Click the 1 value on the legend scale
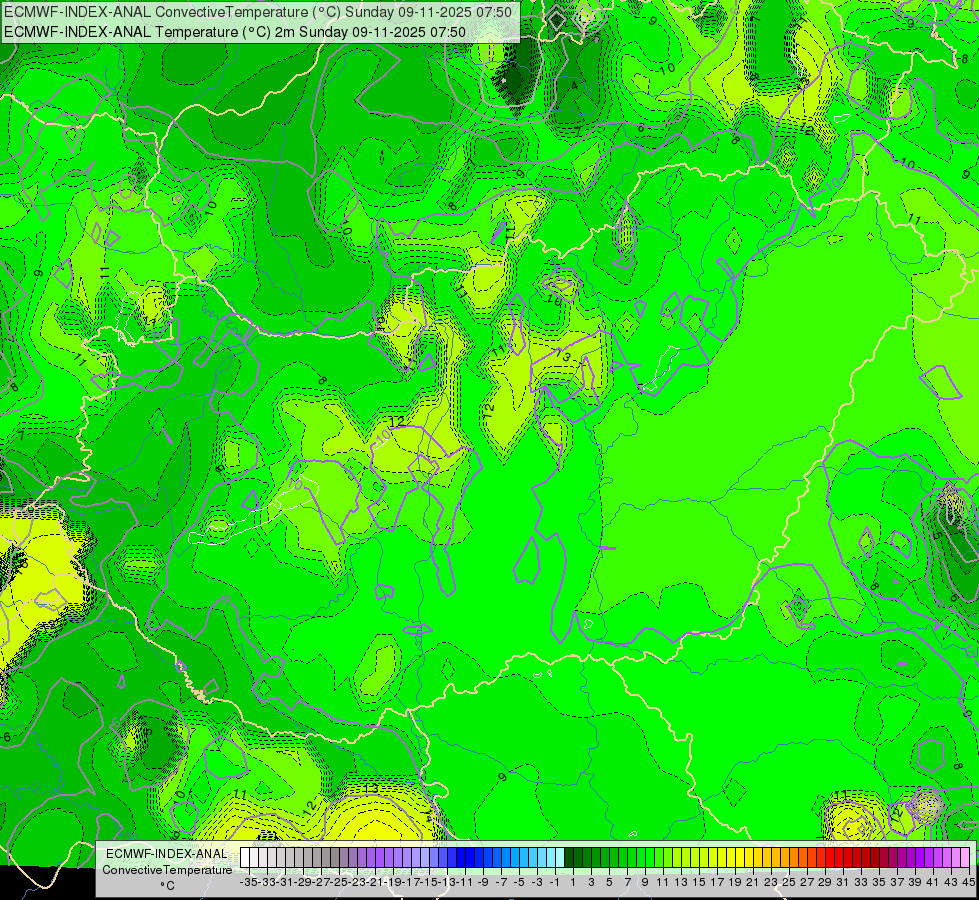This screenshot has width=979, height=900. pos(573,883)
